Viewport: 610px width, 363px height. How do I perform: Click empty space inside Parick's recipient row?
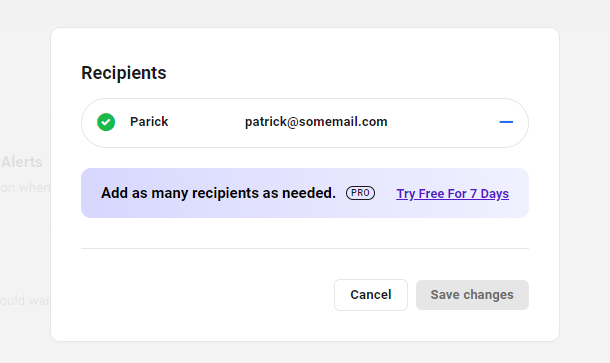coord(443,123)
